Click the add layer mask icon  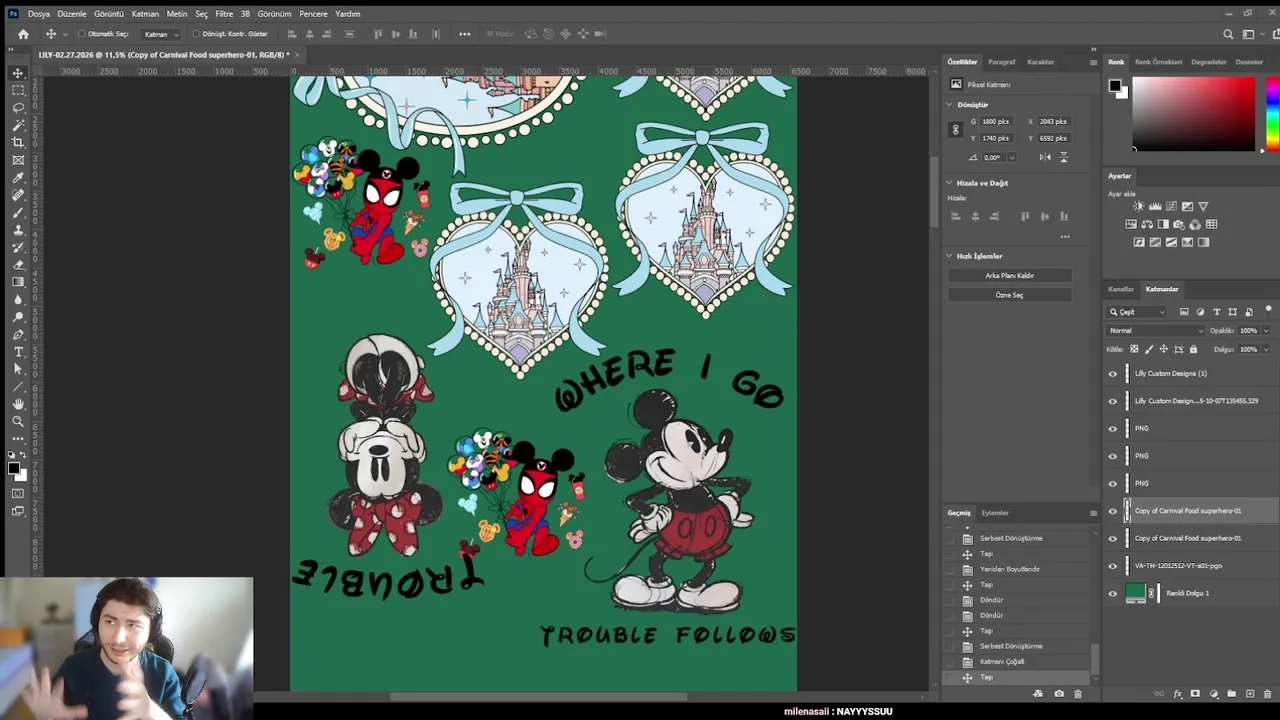[1195, 694]
